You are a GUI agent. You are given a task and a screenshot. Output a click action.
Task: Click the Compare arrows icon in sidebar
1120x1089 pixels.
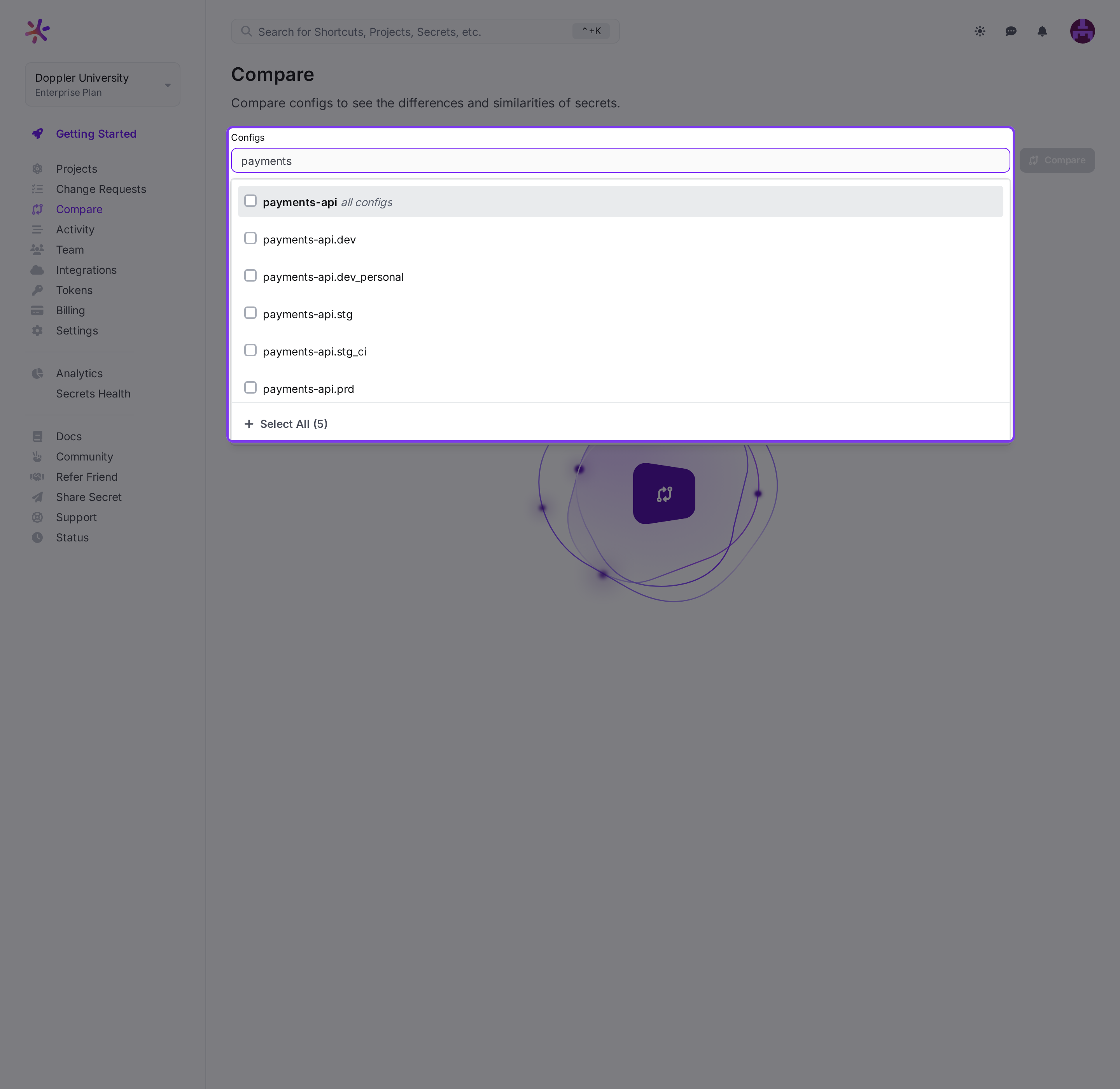point(37,209)
